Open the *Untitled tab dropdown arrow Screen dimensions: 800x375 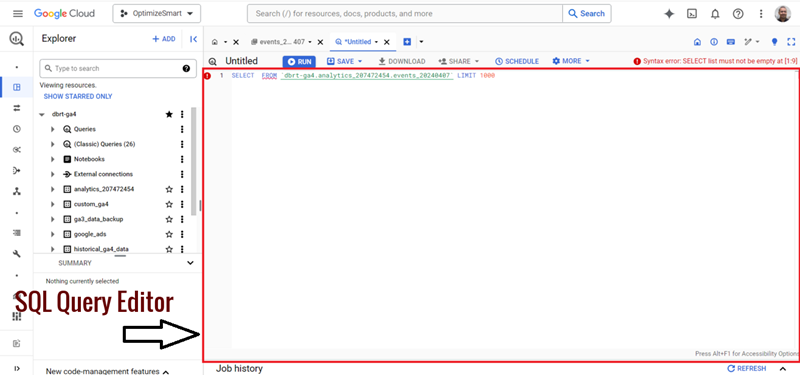377,42
